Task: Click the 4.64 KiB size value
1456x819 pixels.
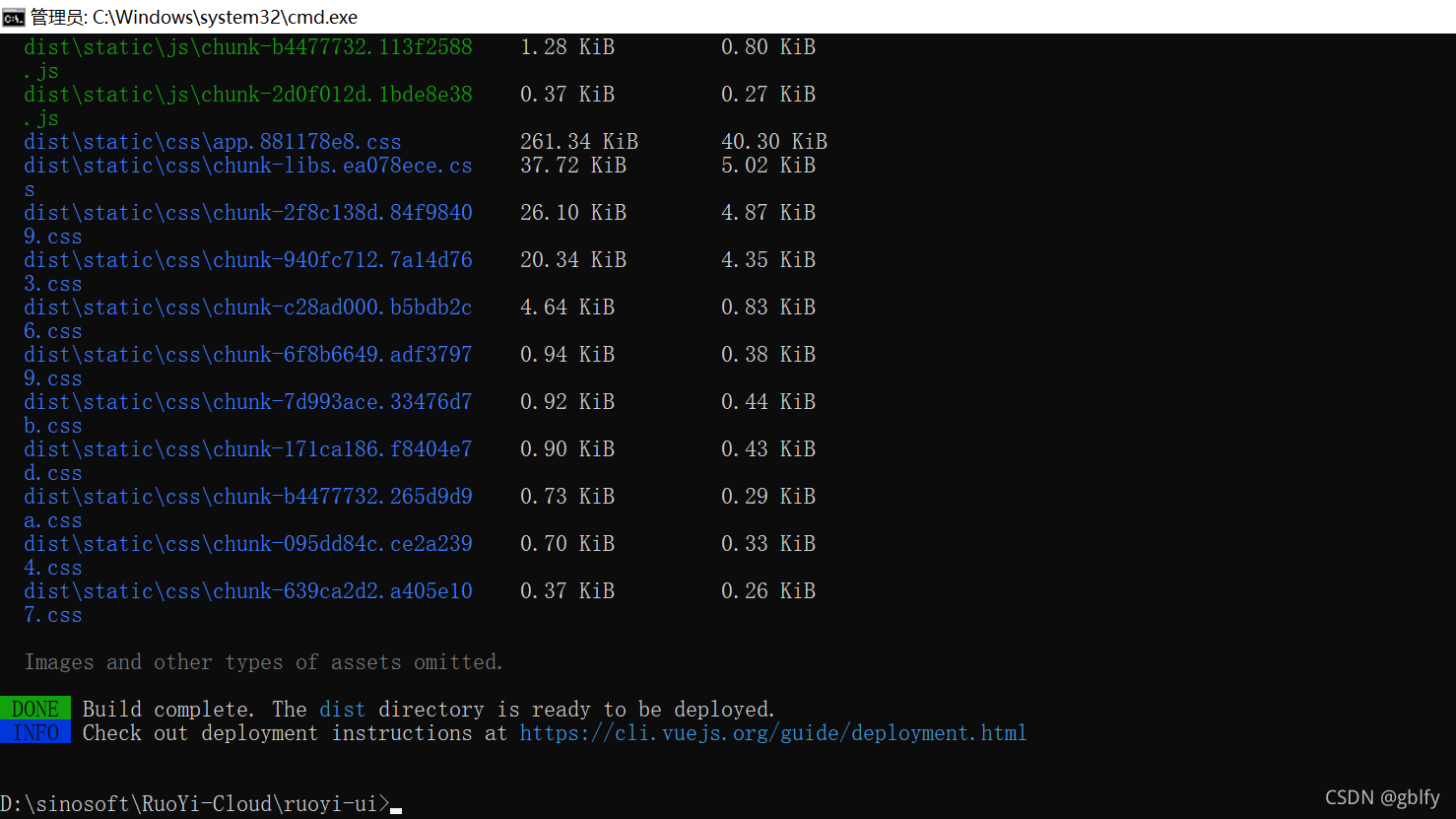Action: point(567,307)
